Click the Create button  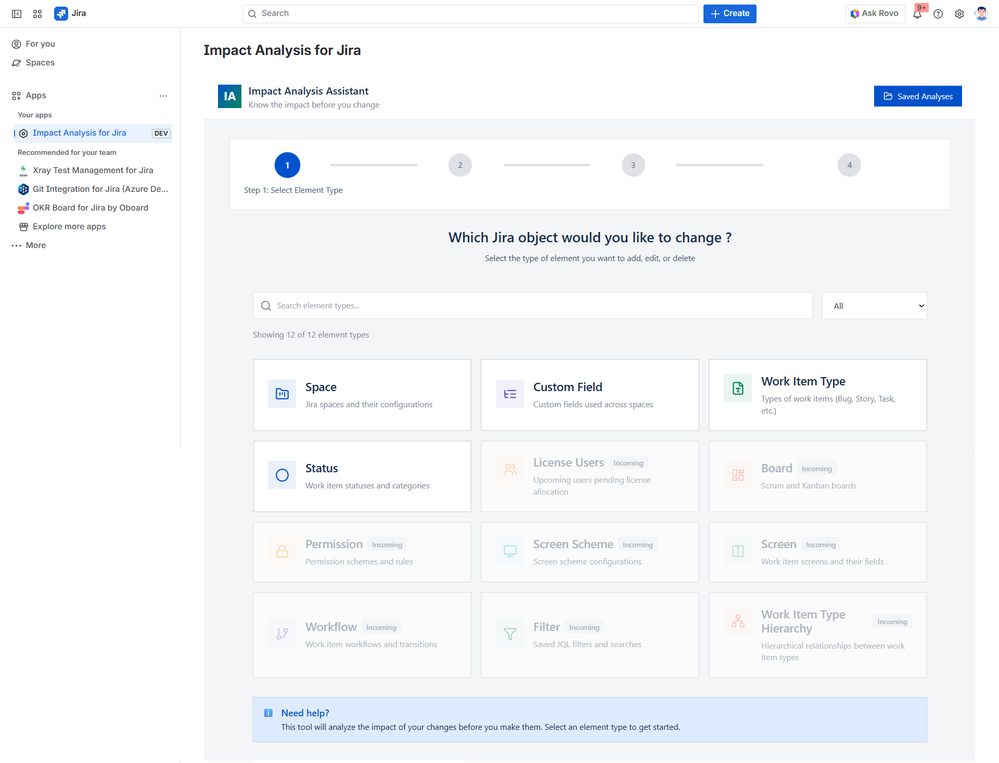[729, 13]
